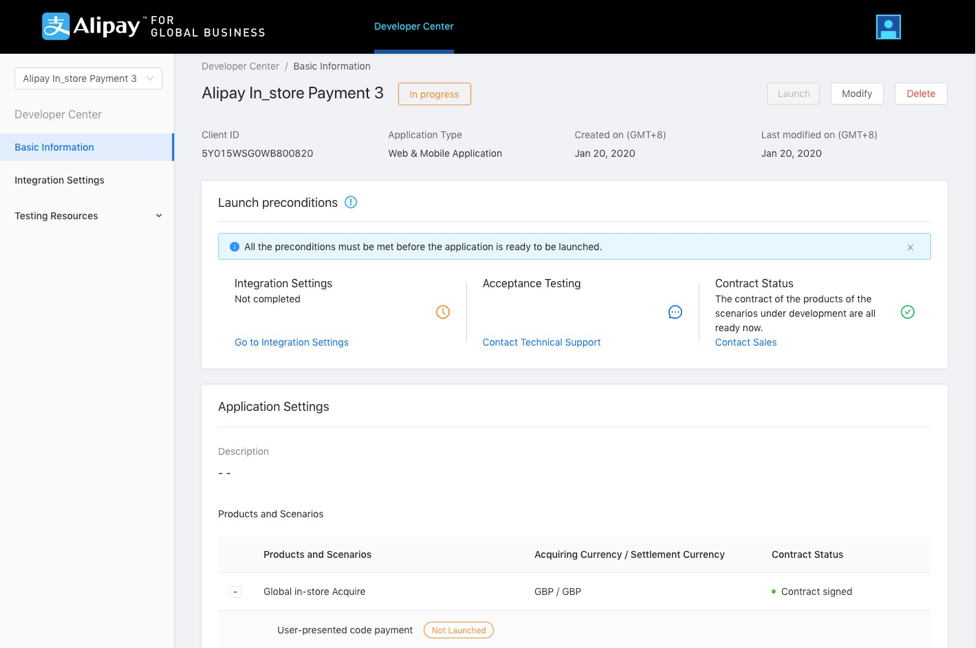Viewport: 976px width, 648px height.
Task: Click the Launch preconditions info icon
Action: click(x=351, y=202)
